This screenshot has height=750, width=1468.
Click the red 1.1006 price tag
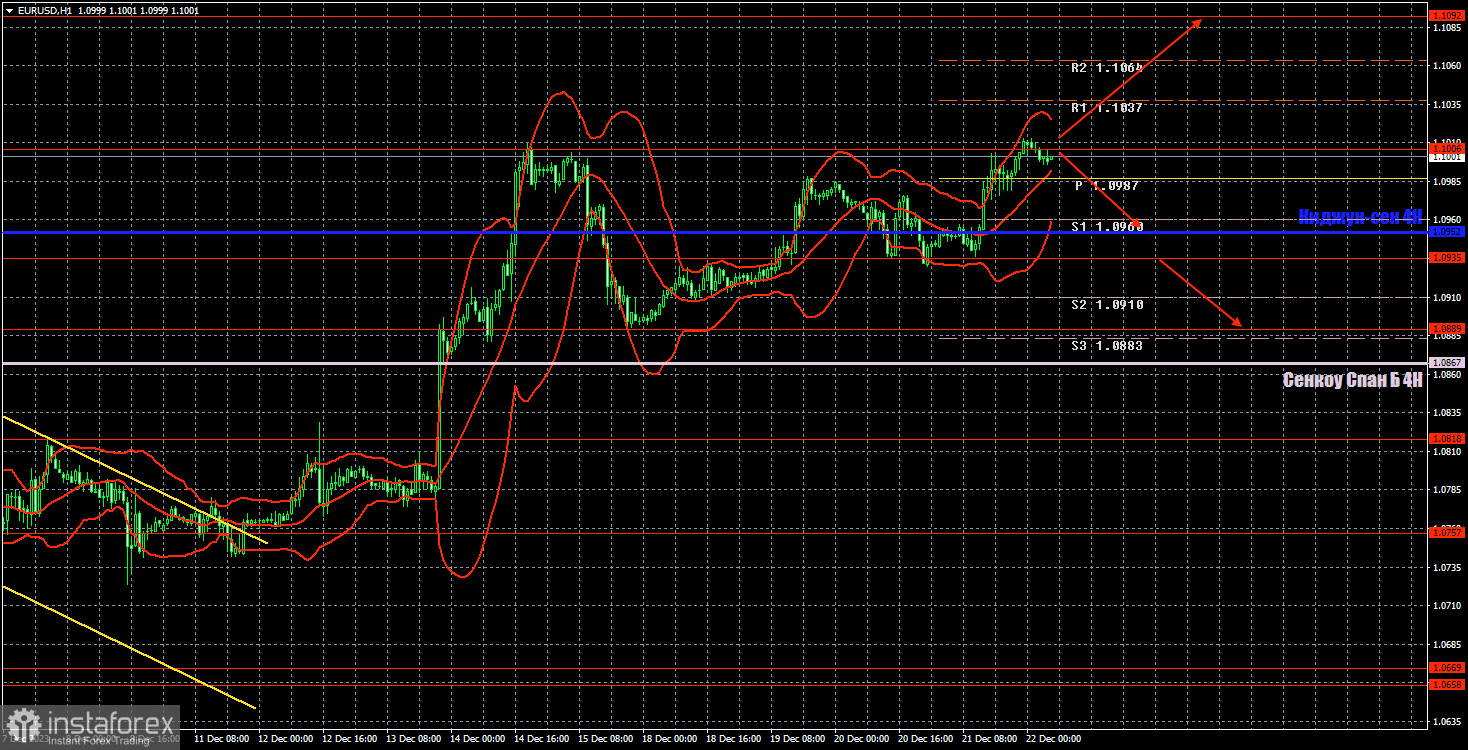point(1447,148)
